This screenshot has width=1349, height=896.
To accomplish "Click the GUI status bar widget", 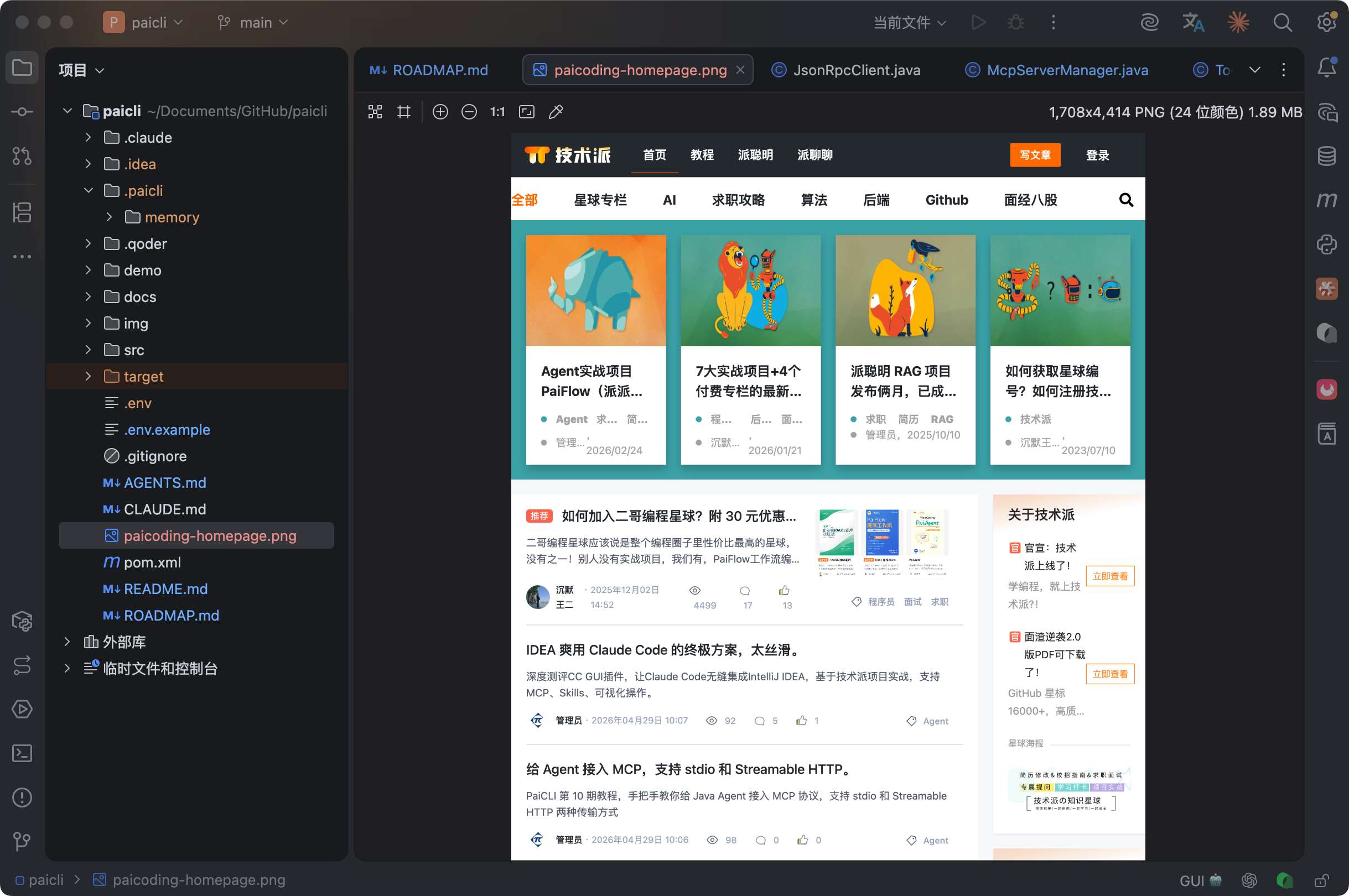I will (x=1200, y=881).
